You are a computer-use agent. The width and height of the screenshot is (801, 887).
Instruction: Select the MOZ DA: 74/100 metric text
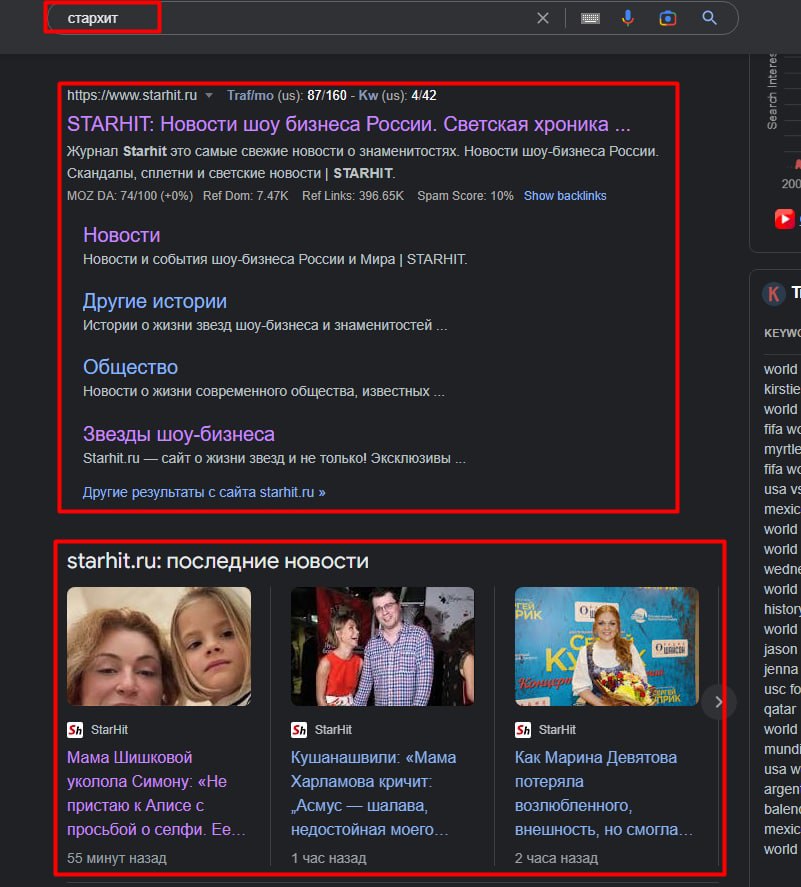130,196
